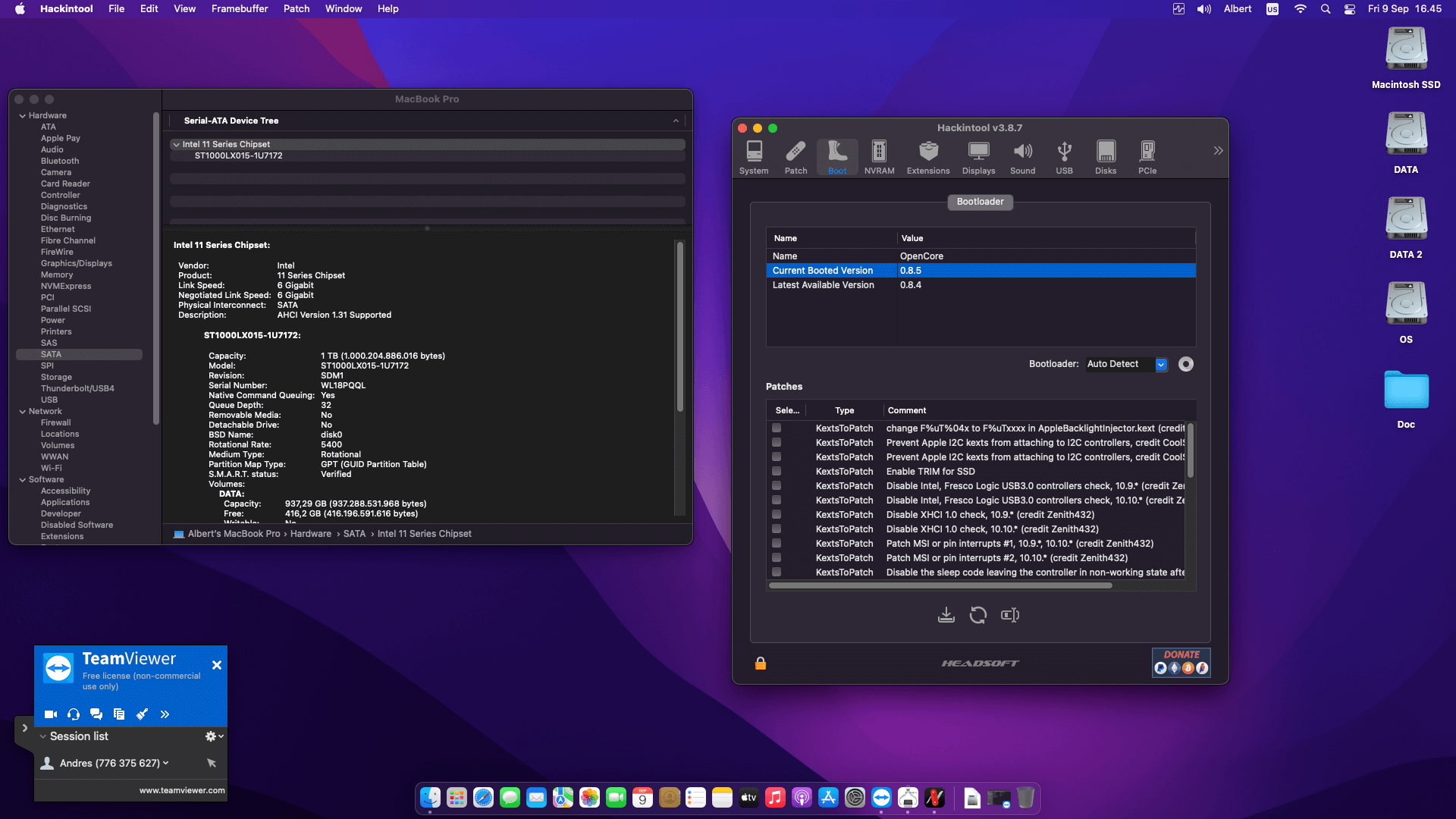This screenshot has width=1456, height=819.
Task: Collapse the Hardware group in the sidebar
Action: tap(23, 115)
